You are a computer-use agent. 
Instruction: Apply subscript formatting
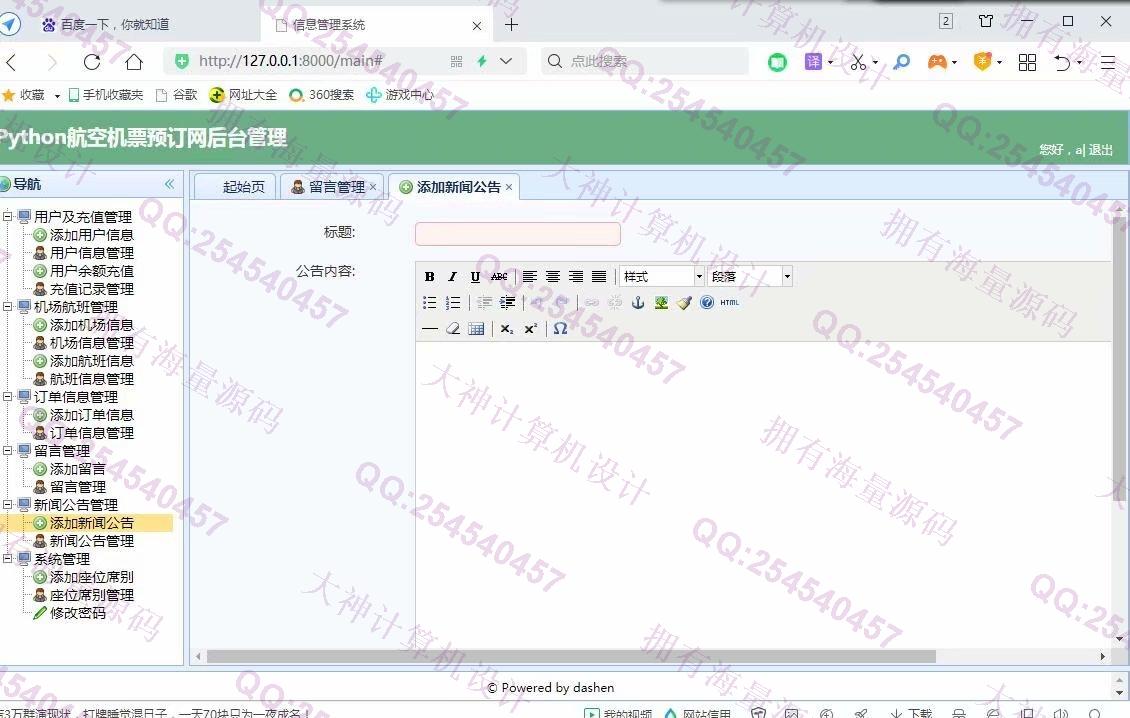coord(507,329)
